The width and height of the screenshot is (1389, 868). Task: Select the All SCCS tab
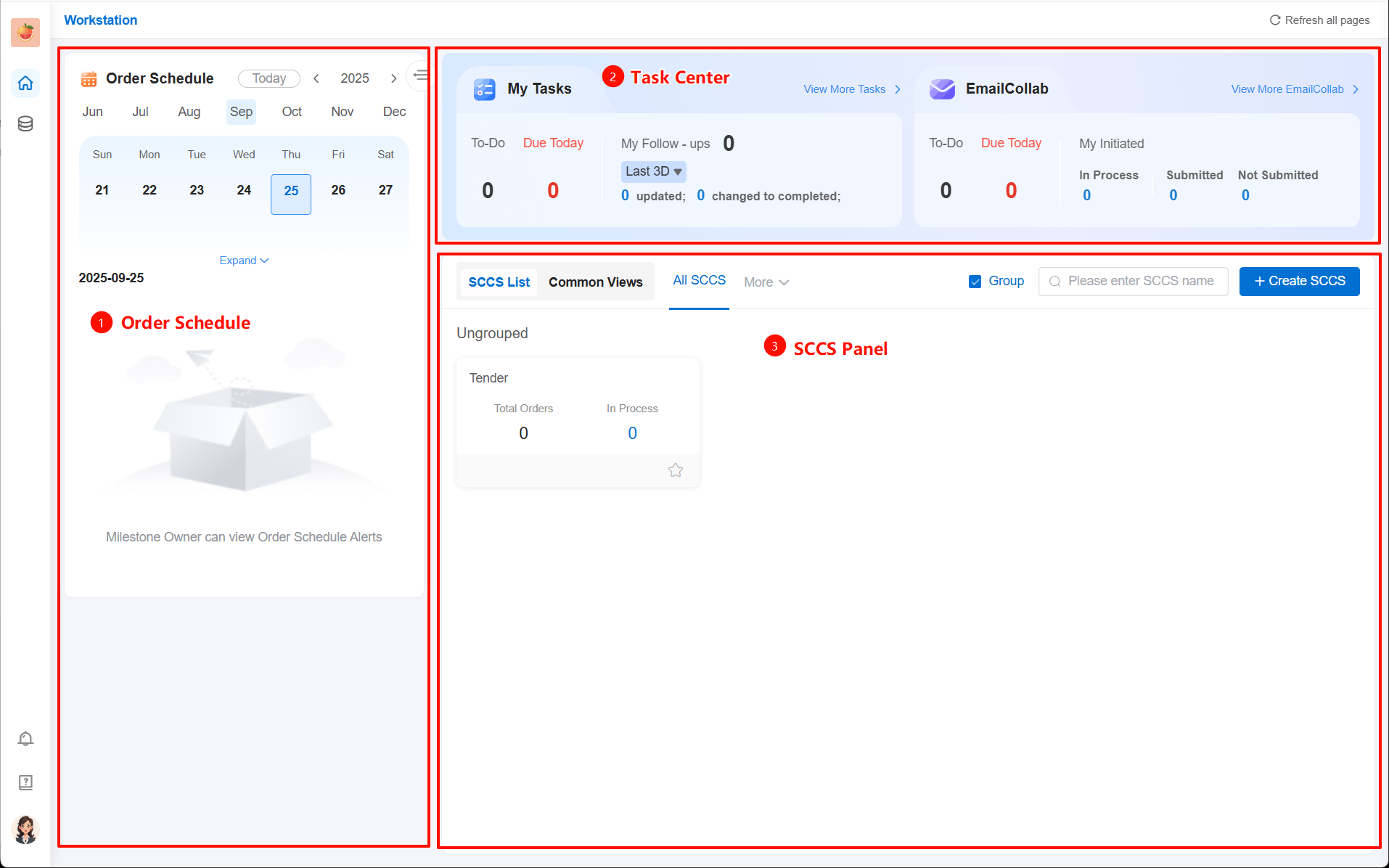point(699,280)
